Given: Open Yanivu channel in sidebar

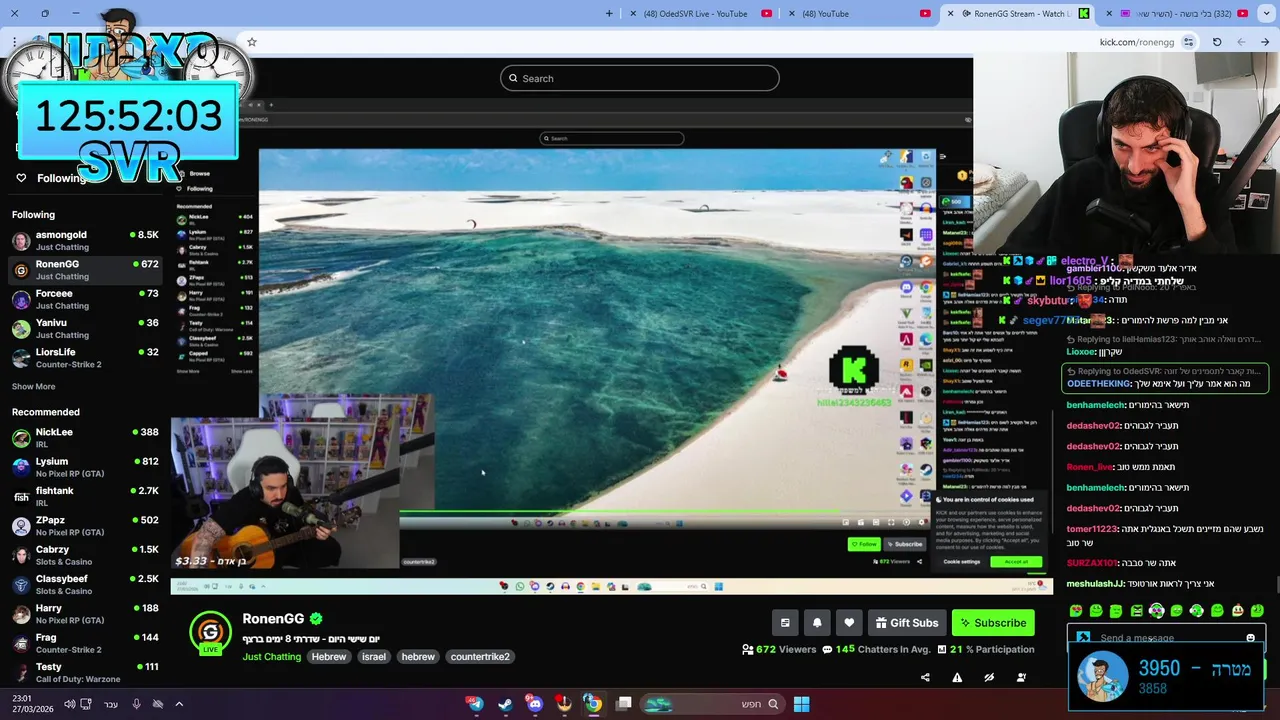Looking at the screenshot, I should (x=85, y=329).
